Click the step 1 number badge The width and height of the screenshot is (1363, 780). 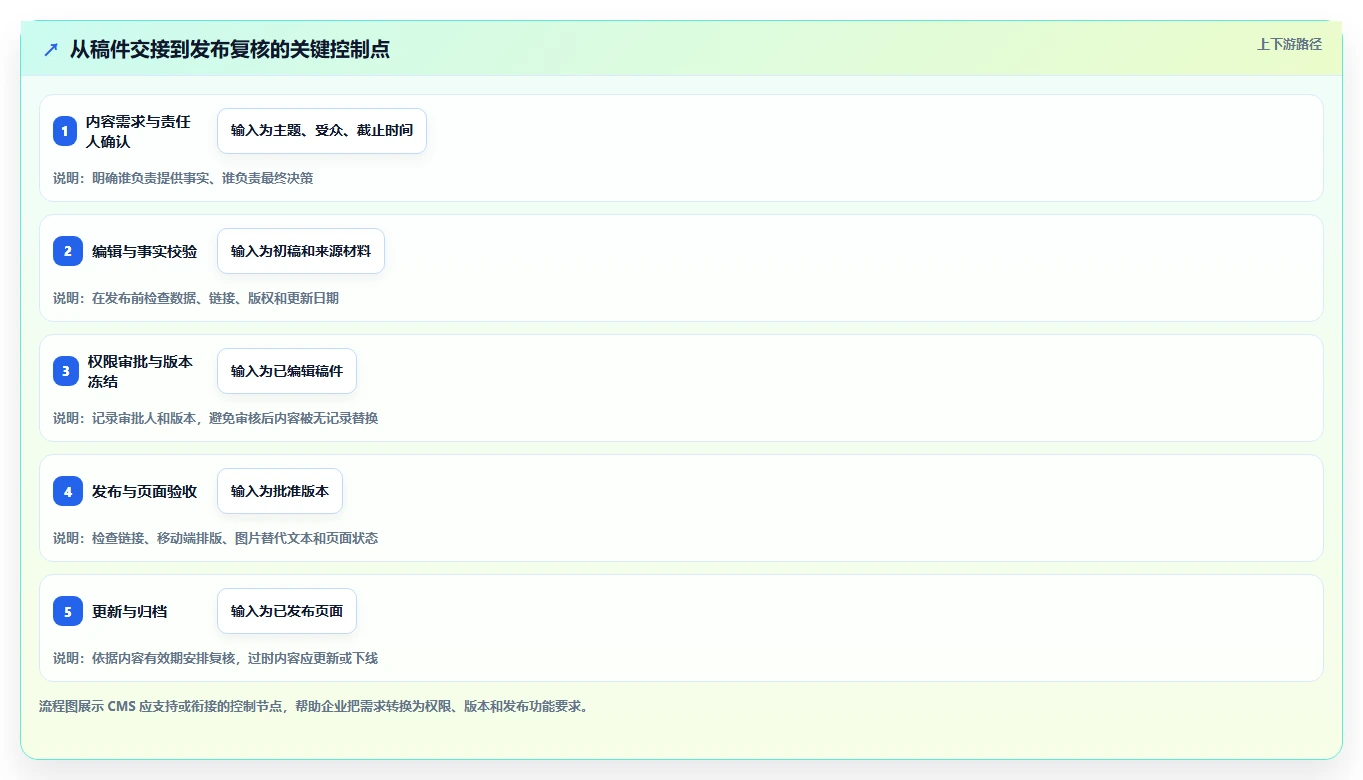pyautogui.click(x=65, y=131)
